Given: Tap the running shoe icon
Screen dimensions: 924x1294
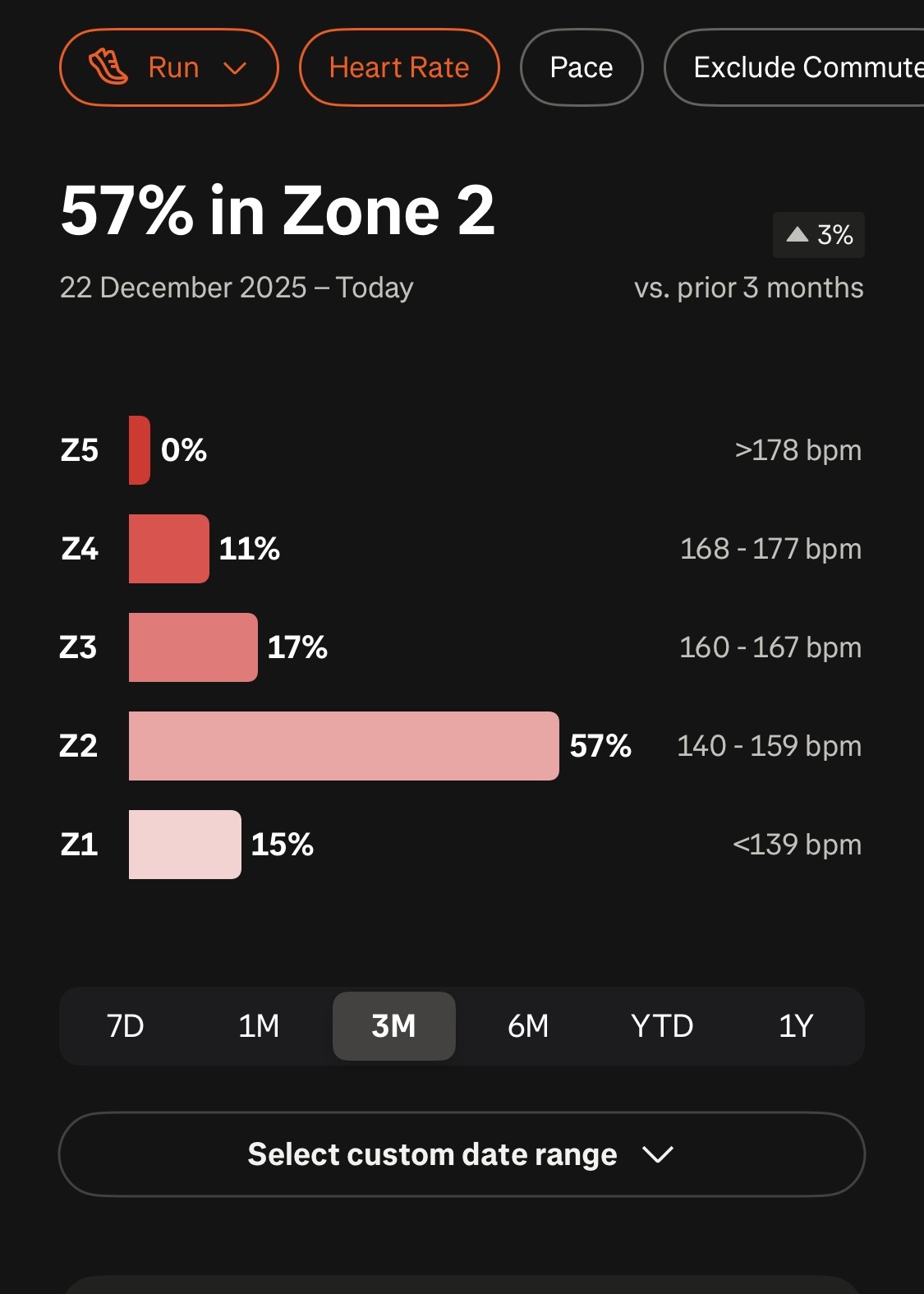Looking at the screenshot, I should click(108, 67).
